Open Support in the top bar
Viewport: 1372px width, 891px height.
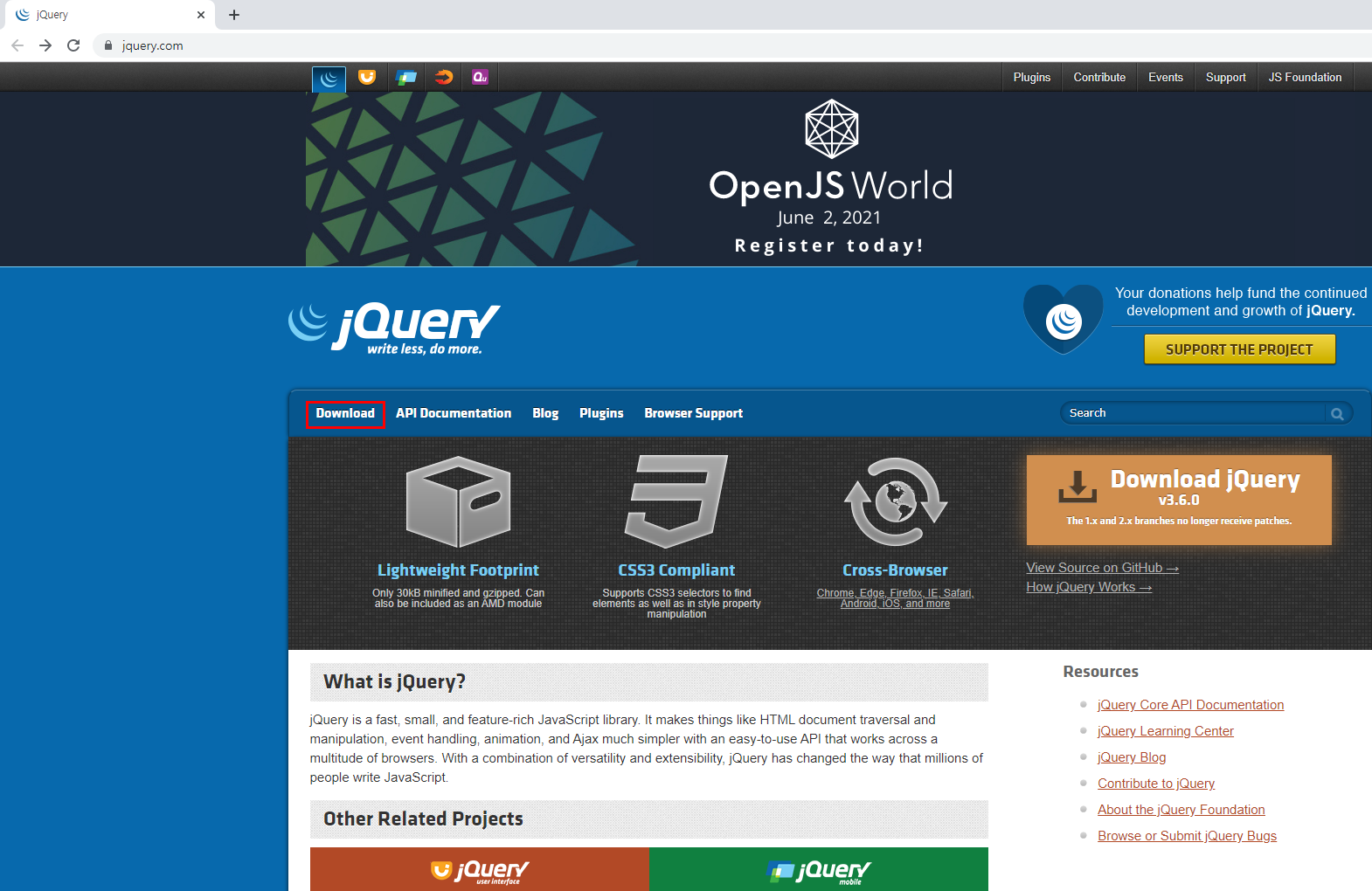tap(1226, 77)
